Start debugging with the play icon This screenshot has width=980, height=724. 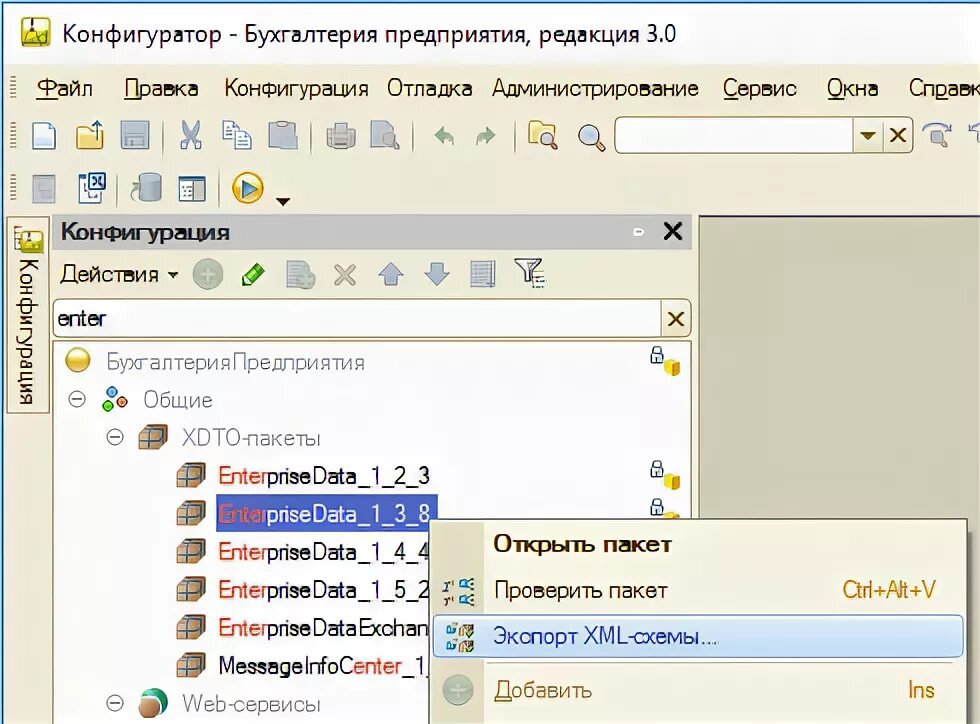(x=248, y=188)
